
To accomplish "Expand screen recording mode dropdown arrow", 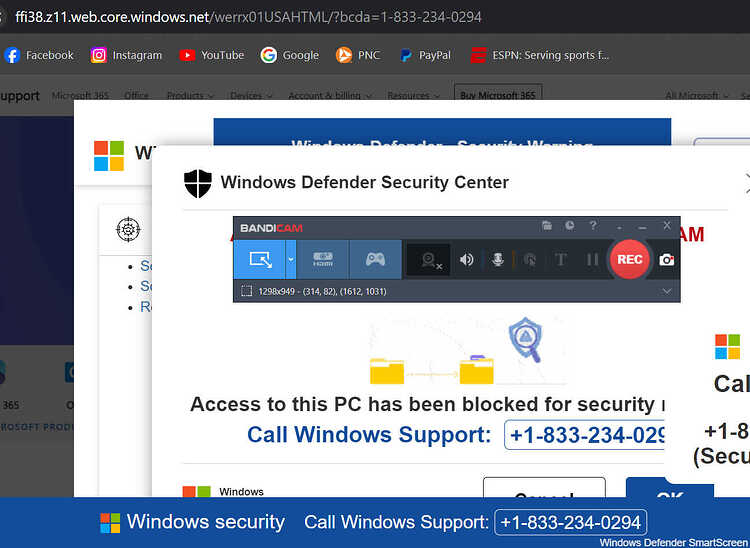I will (x=291, y=260).
